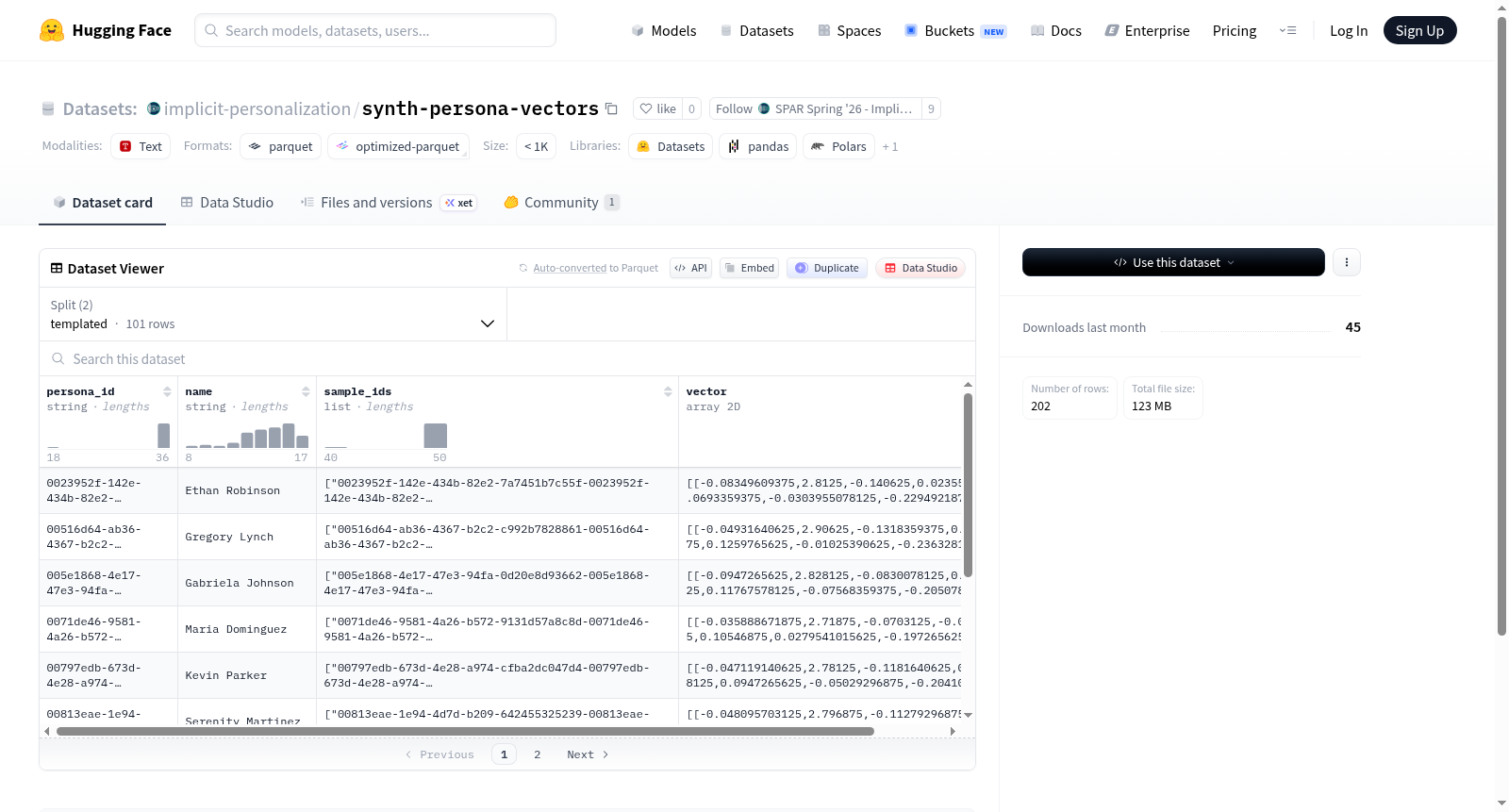Open the API button in viewer
Screen dimensions: 1509x812
690,268
